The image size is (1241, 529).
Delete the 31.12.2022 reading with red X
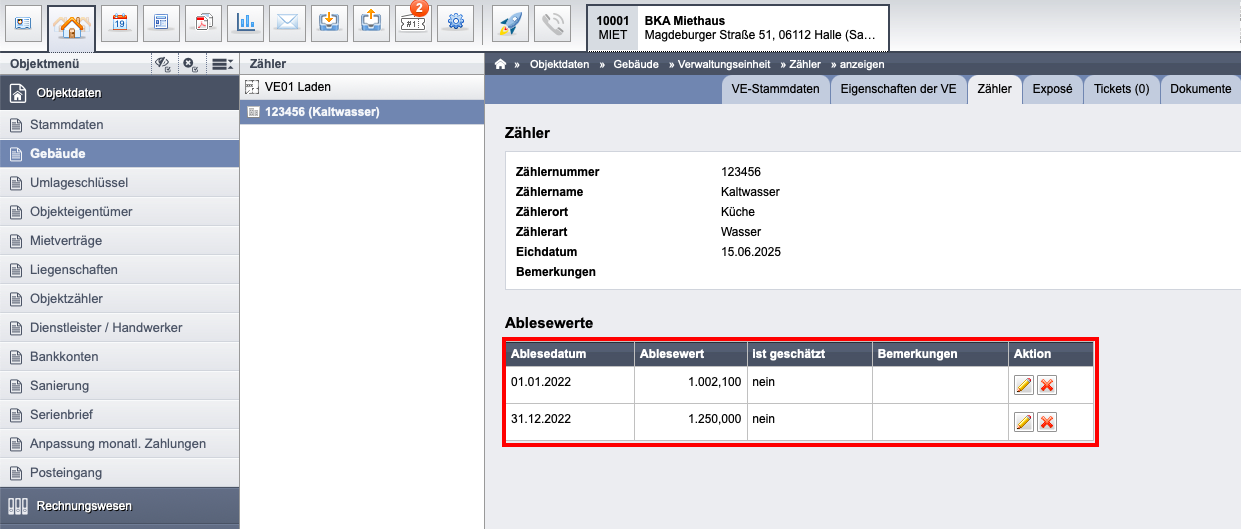point(1047,422)
